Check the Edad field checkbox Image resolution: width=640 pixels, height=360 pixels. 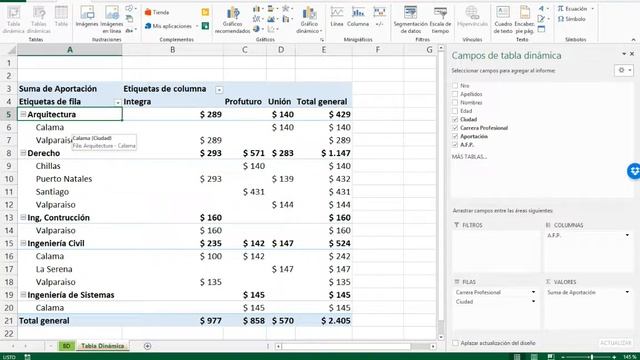click(x=455, y=111)
